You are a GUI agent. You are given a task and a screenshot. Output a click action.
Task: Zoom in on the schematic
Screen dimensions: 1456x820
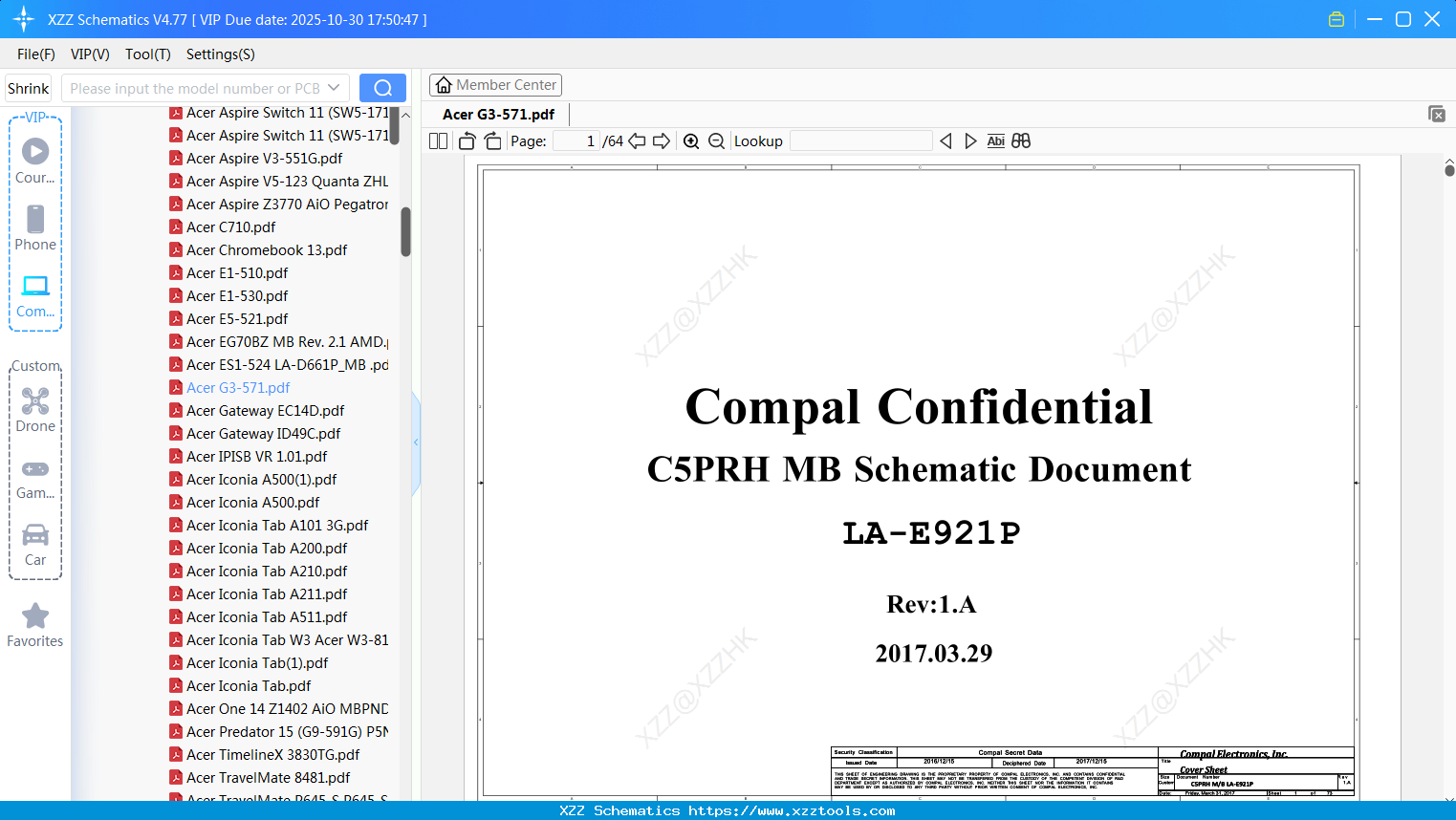point(691,141)
